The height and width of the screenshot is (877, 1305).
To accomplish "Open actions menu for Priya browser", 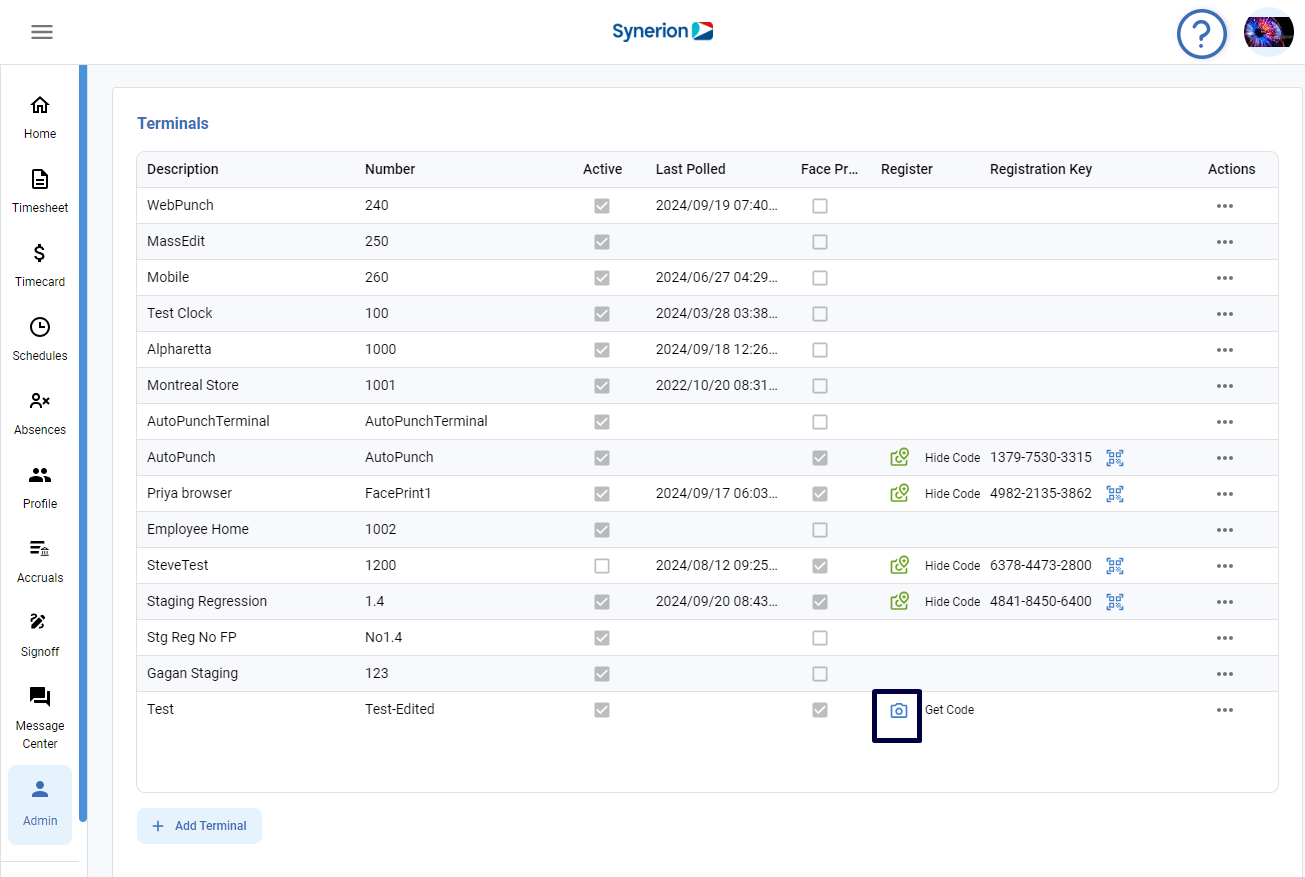I will (1225, 494).
